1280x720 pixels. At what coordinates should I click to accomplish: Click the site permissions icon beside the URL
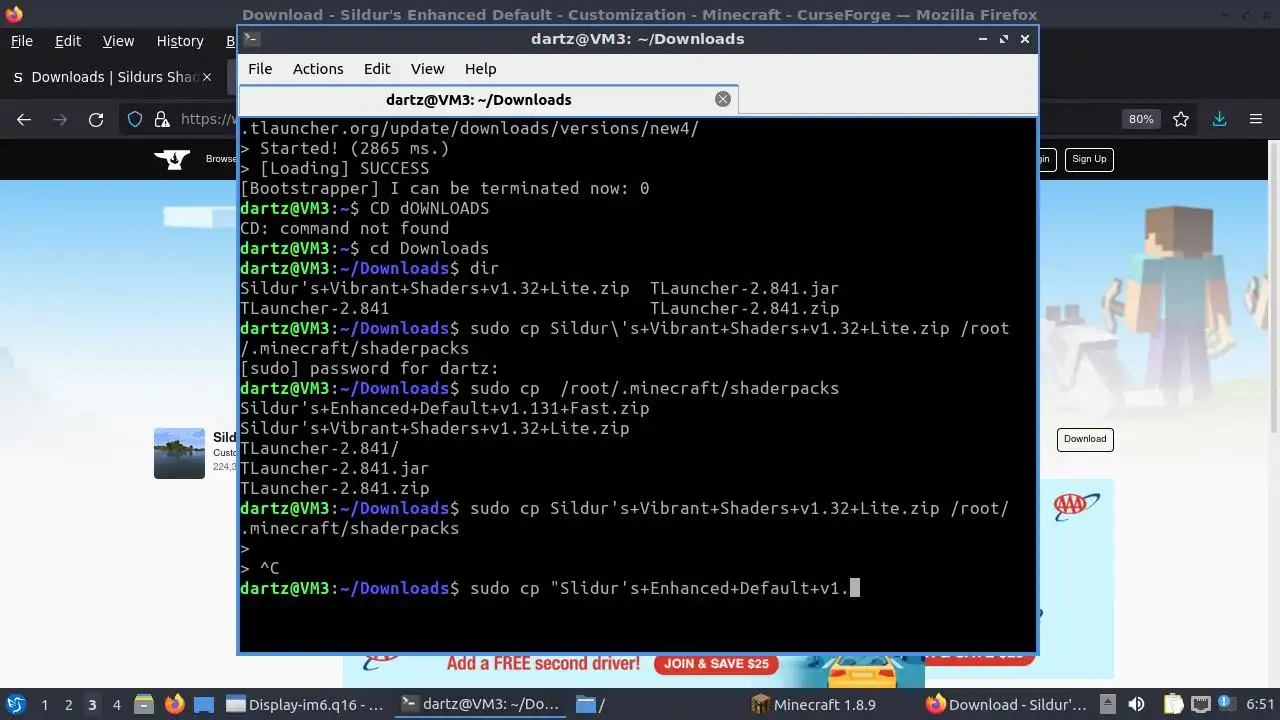pyautogui.click(x=161, y=119)
